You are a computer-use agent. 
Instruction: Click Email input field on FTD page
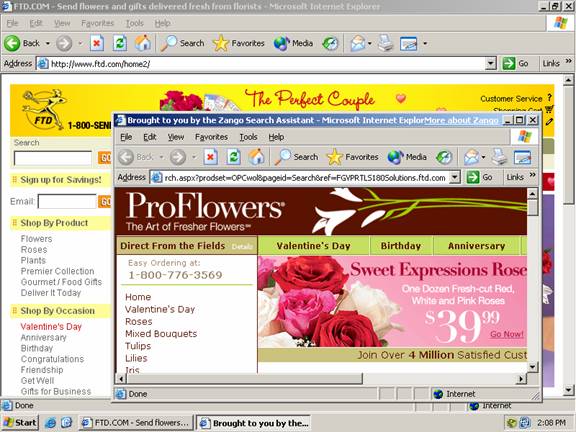tap(67, 201)
